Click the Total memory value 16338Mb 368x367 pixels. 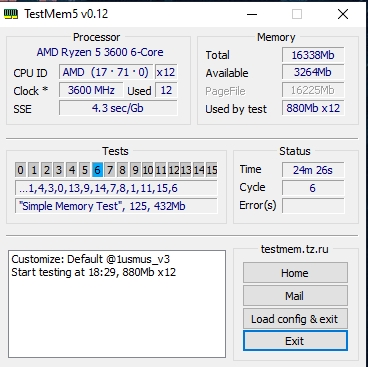click(x=313, y=55)
